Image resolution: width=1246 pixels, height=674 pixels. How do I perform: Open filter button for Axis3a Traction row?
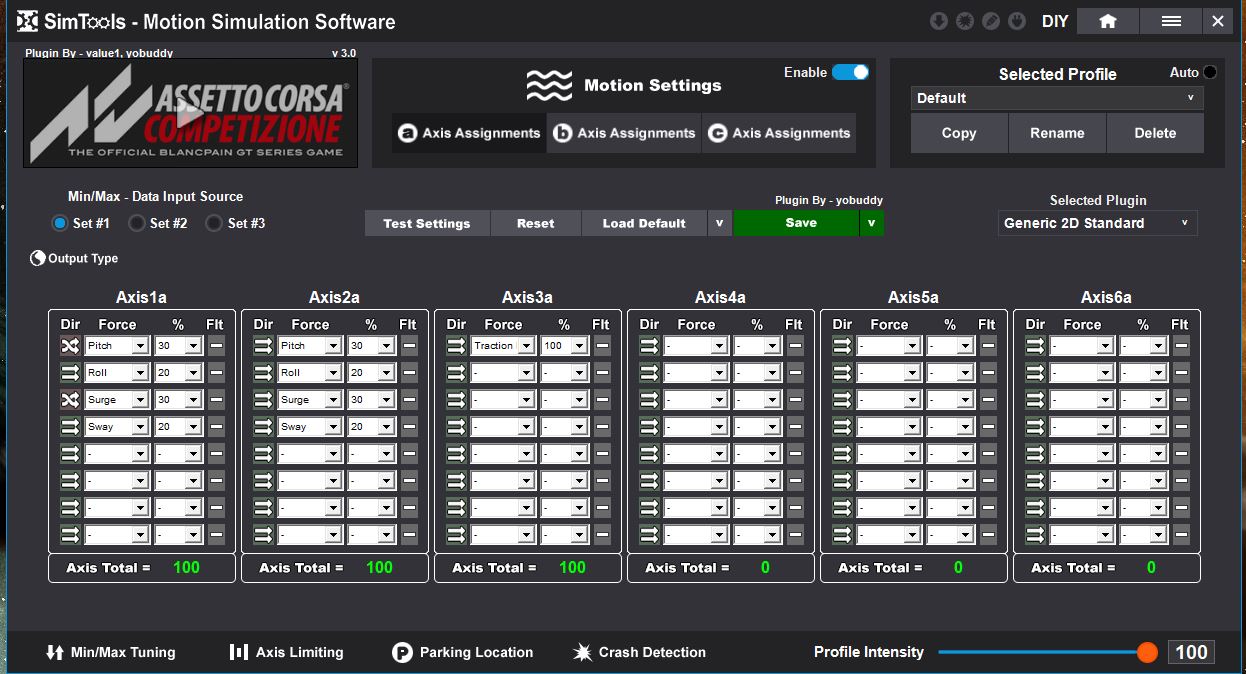(x=602, y=345)
